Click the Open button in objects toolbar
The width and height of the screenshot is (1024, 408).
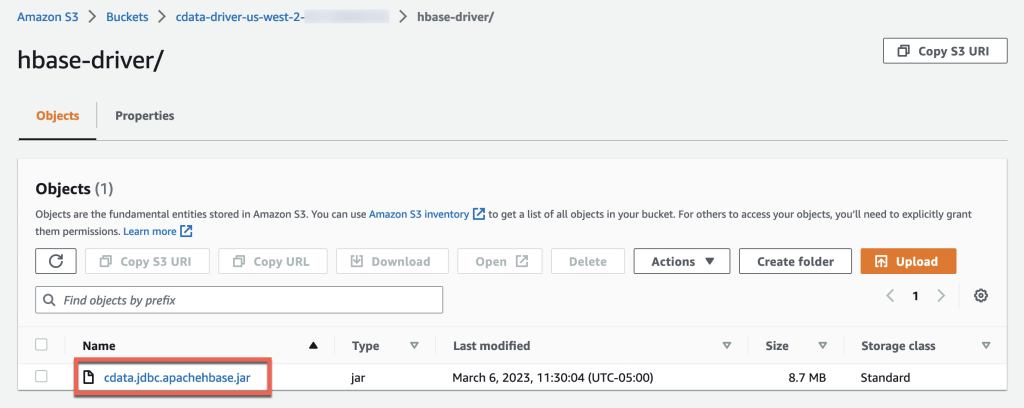(499, 261)
